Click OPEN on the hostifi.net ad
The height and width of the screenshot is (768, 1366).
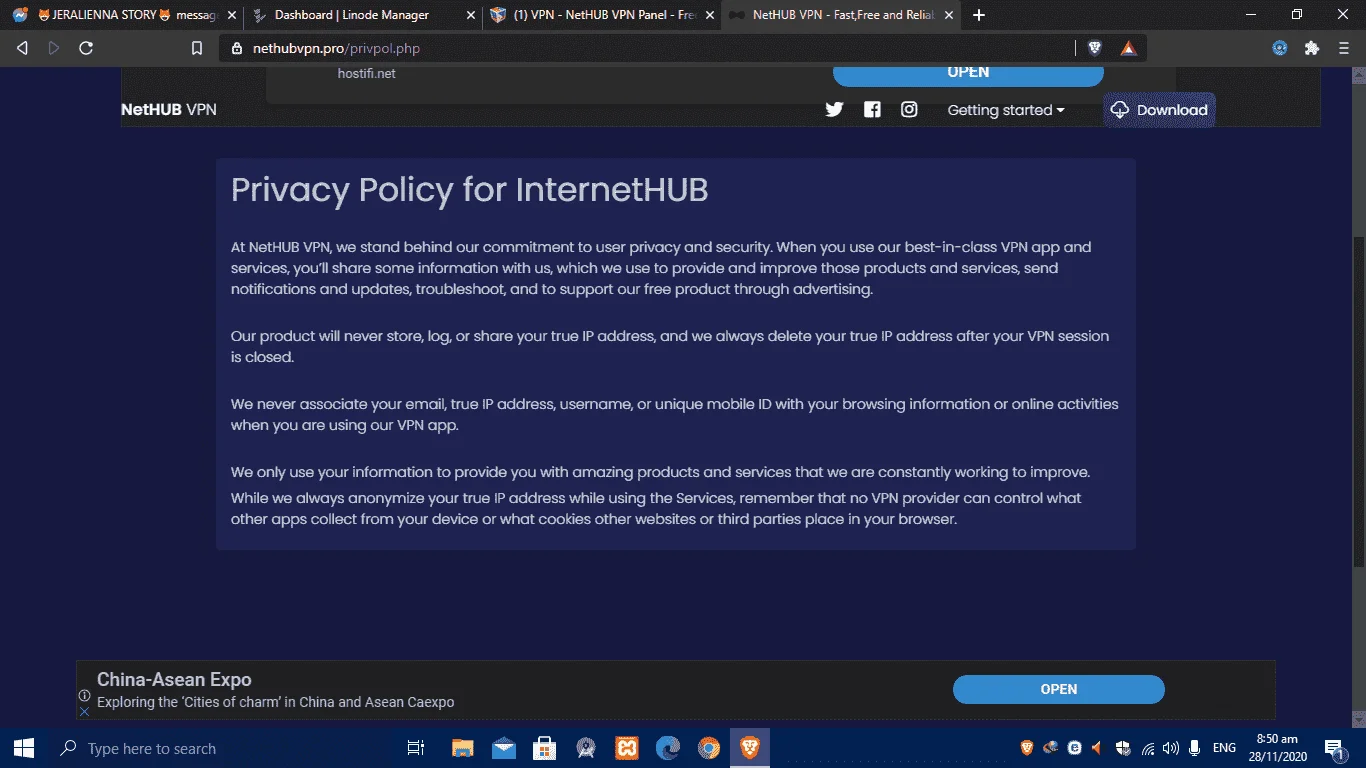tap(968, 73)
